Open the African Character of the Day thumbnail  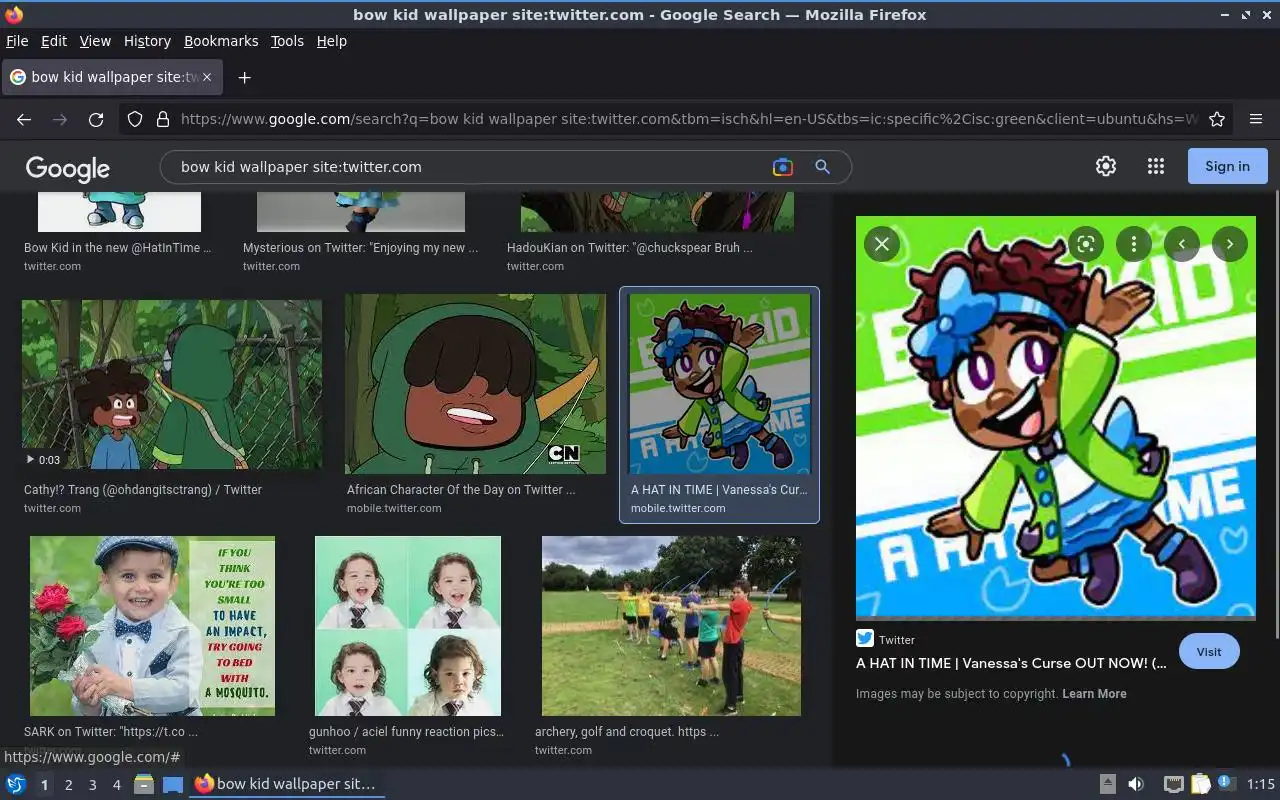point(475,384)
